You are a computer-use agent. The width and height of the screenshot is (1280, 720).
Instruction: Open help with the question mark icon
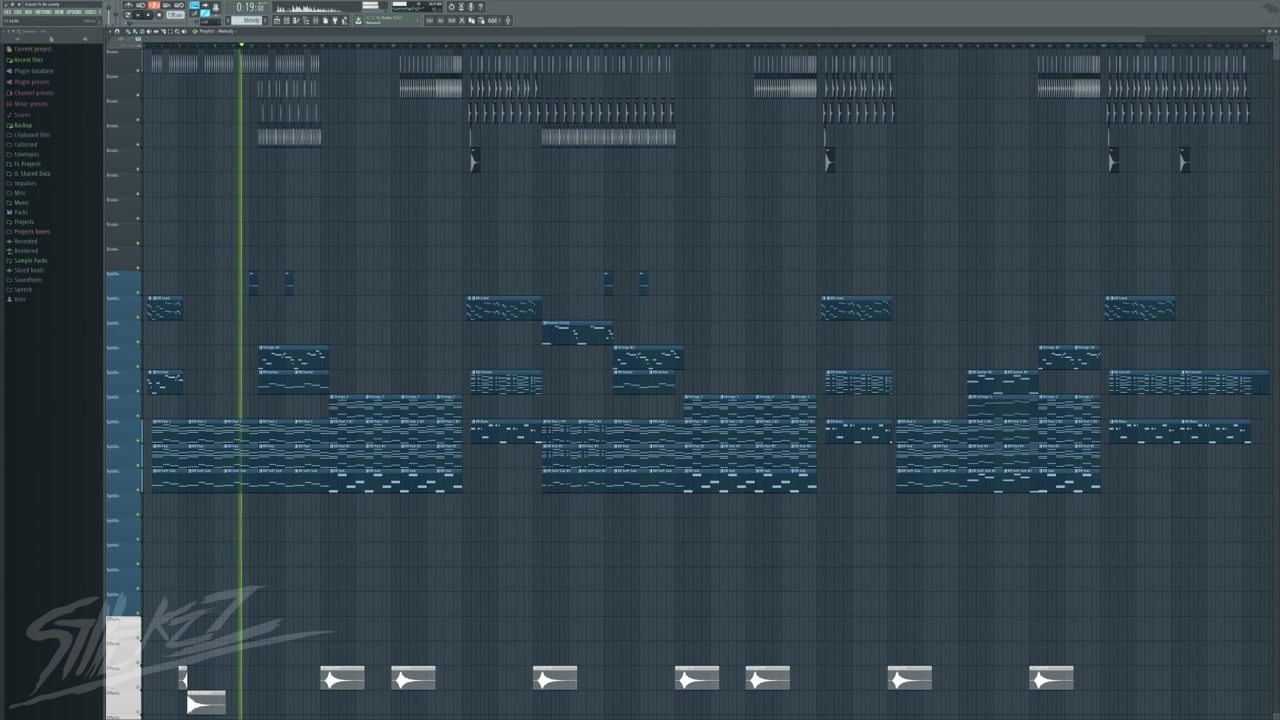(x=480, y=7)
